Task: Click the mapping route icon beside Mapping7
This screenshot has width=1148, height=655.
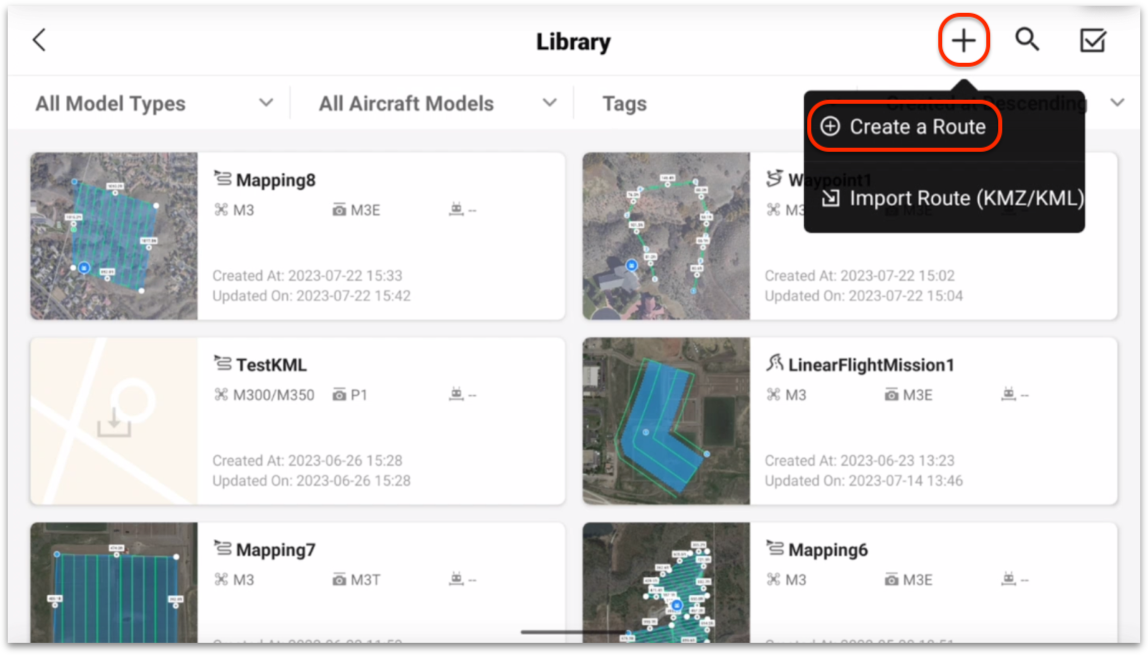Action: click(x=223, y=547)
